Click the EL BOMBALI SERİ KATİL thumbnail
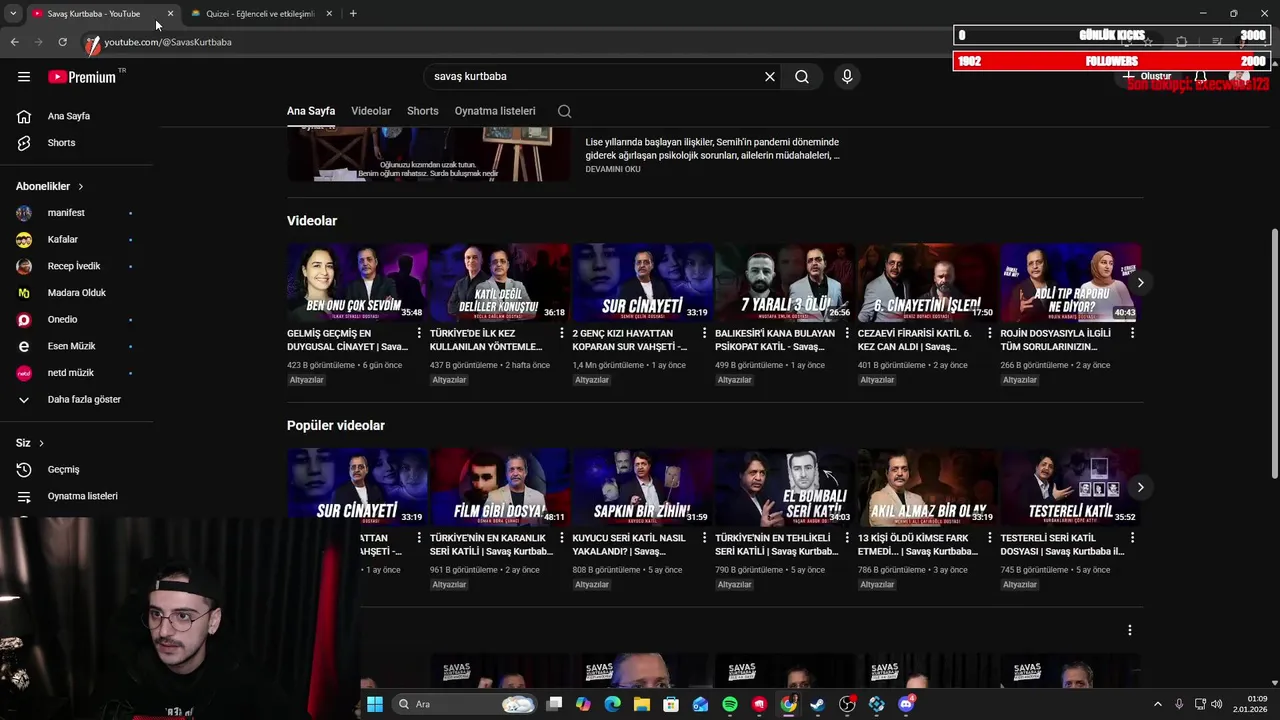The width and height of the screenshot is (1280, 720). 784,487
